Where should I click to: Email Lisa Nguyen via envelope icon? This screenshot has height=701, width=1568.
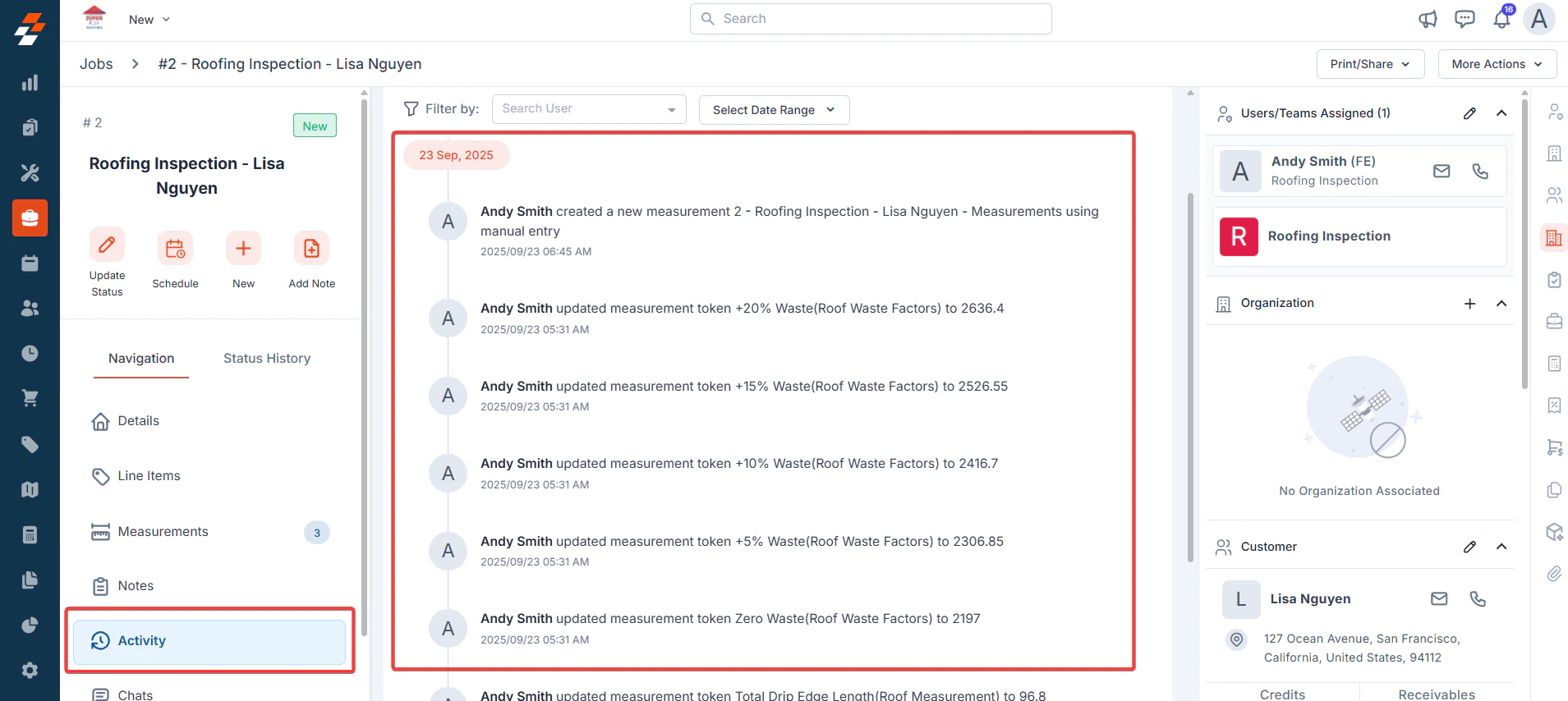1439,599
